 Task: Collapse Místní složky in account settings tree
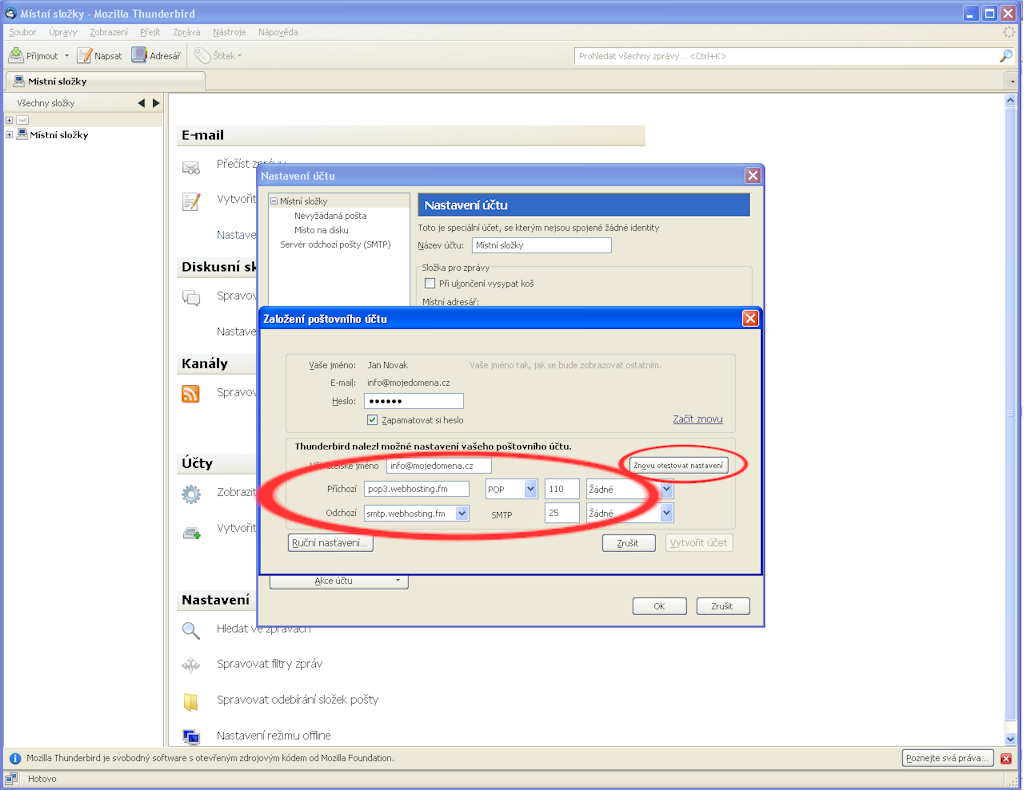[274, 201]
